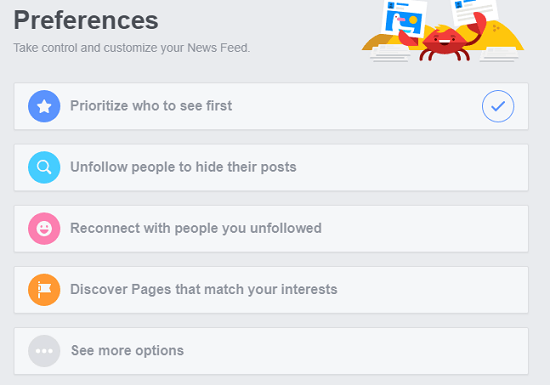Click empty area of Unfollow people row
Viewport: 550px width, 385px height.
(410, 167)
